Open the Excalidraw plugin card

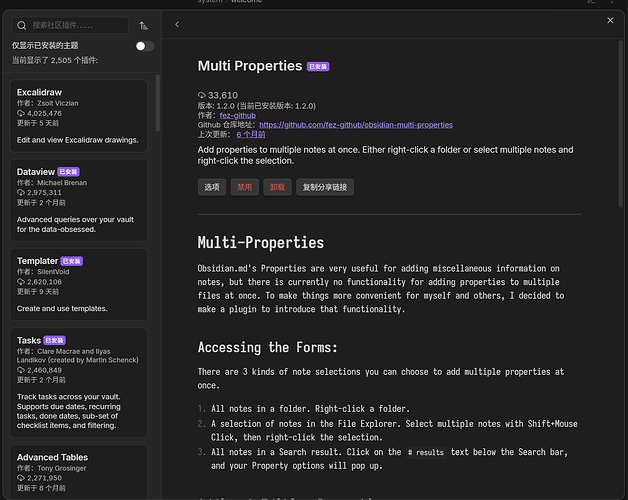click(78, 116)
